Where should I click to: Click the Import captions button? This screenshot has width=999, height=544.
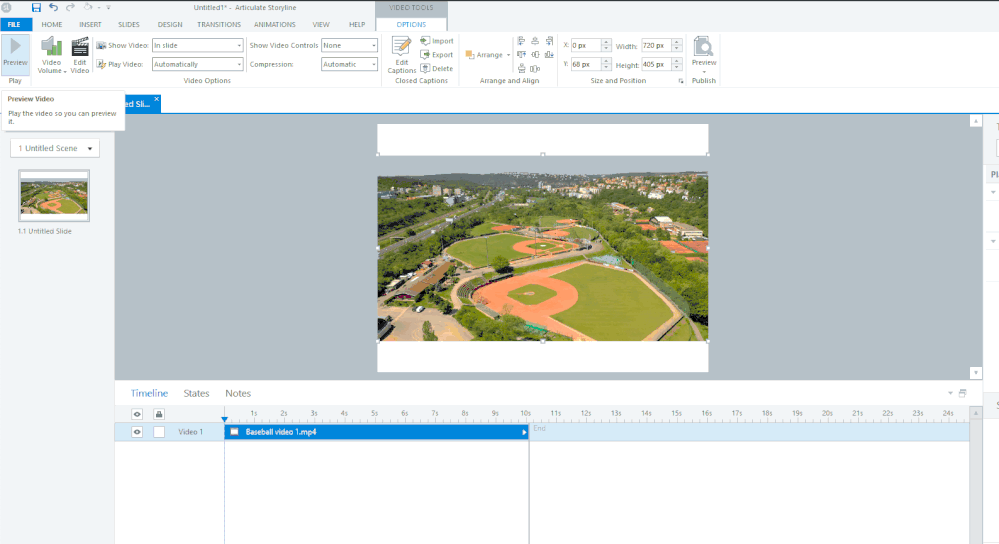(x=437, y=41)
